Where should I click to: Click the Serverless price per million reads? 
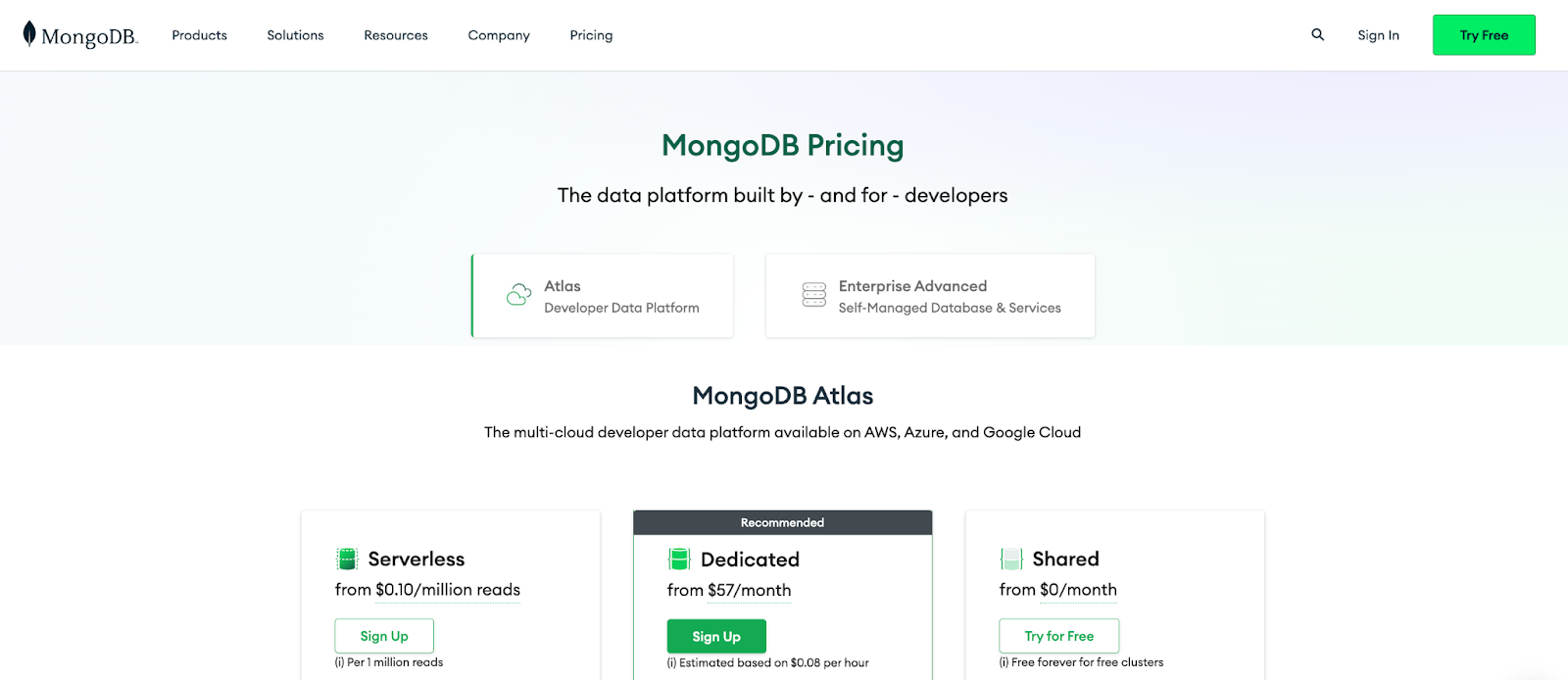tap(447, 590)
